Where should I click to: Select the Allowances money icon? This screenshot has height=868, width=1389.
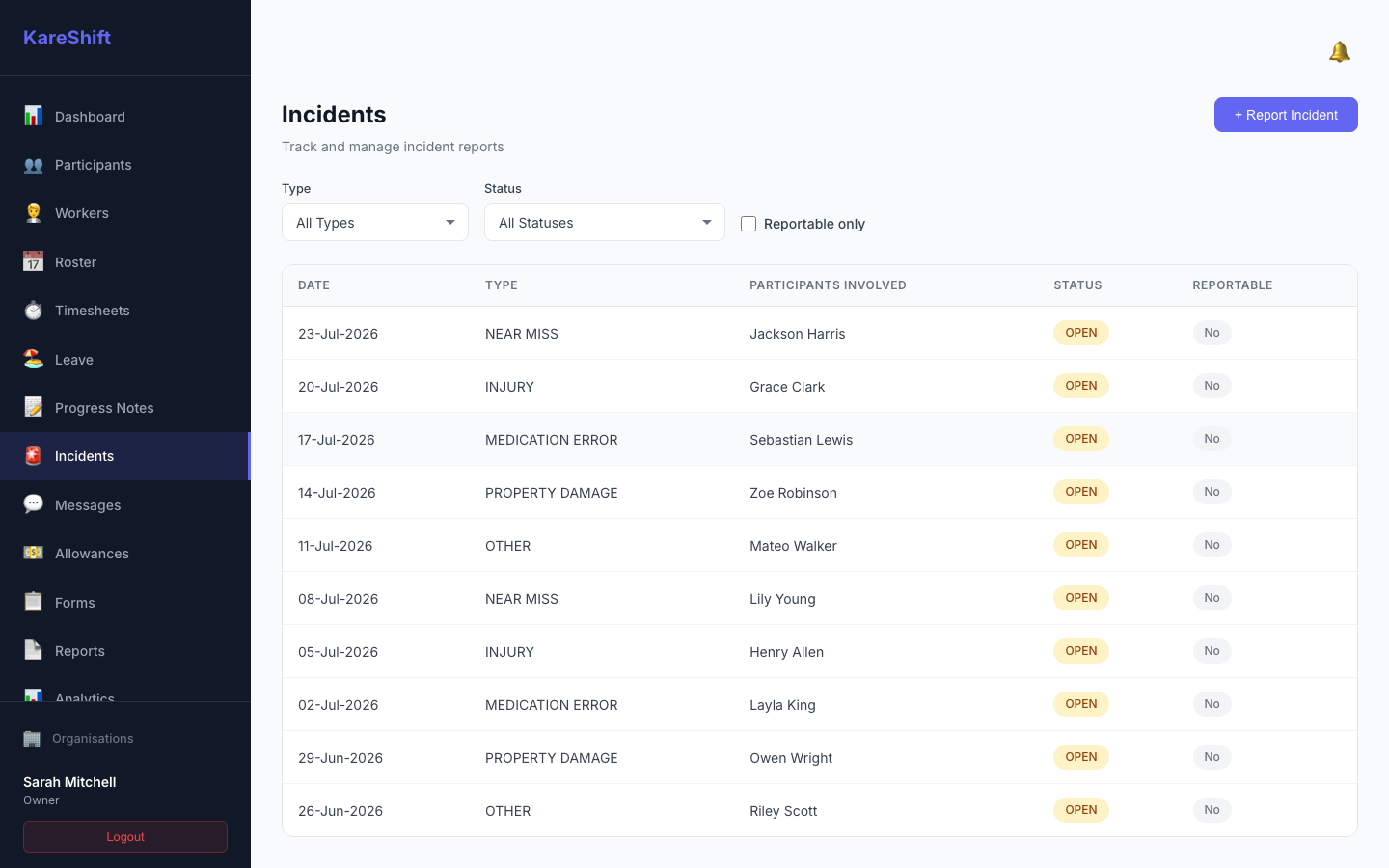coord(33,554)
